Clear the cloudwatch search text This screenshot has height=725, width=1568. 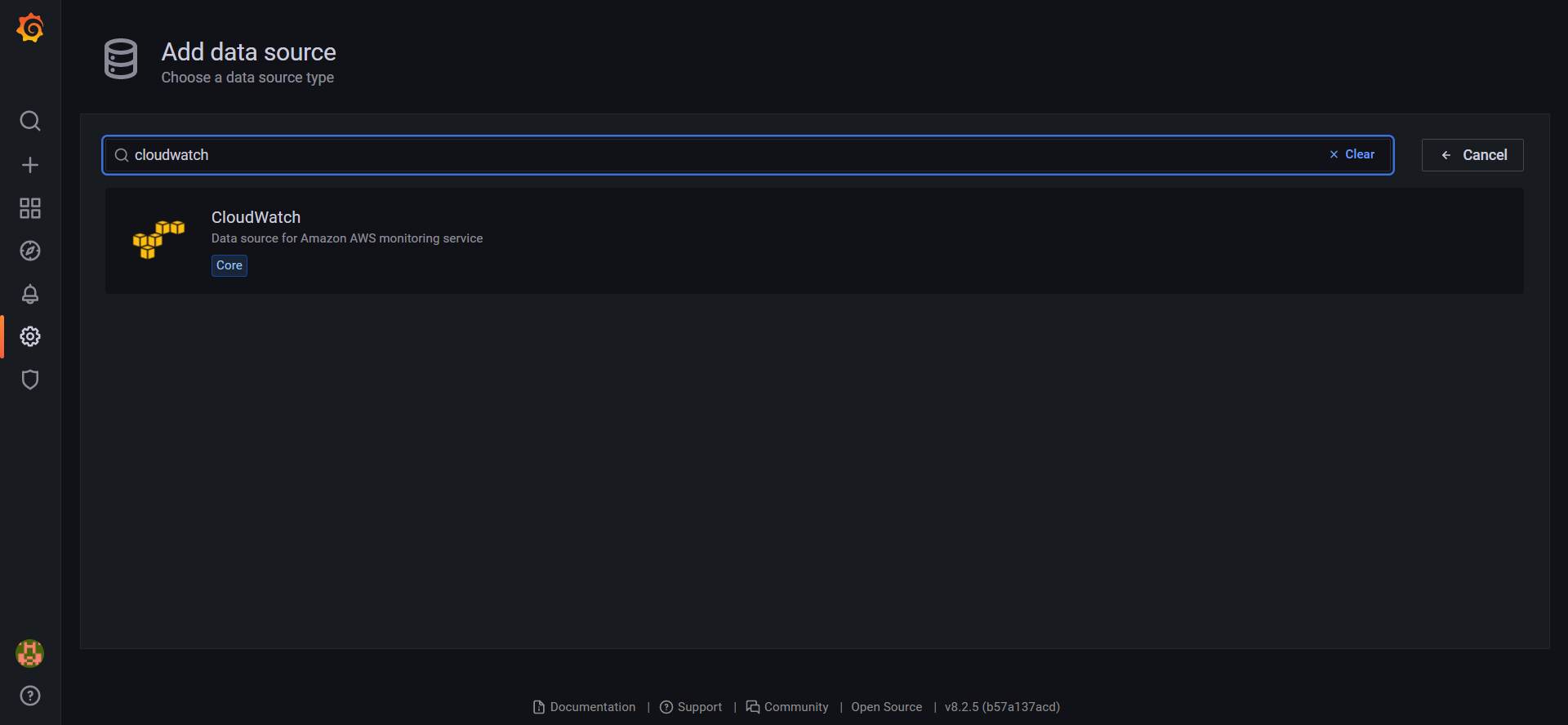[1352, 154]
